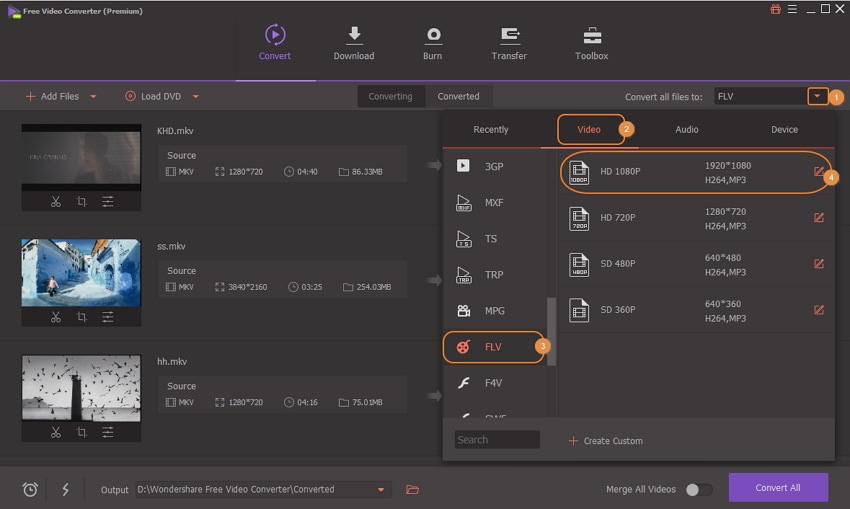Select the Audio format tab

tap(687, 130)
